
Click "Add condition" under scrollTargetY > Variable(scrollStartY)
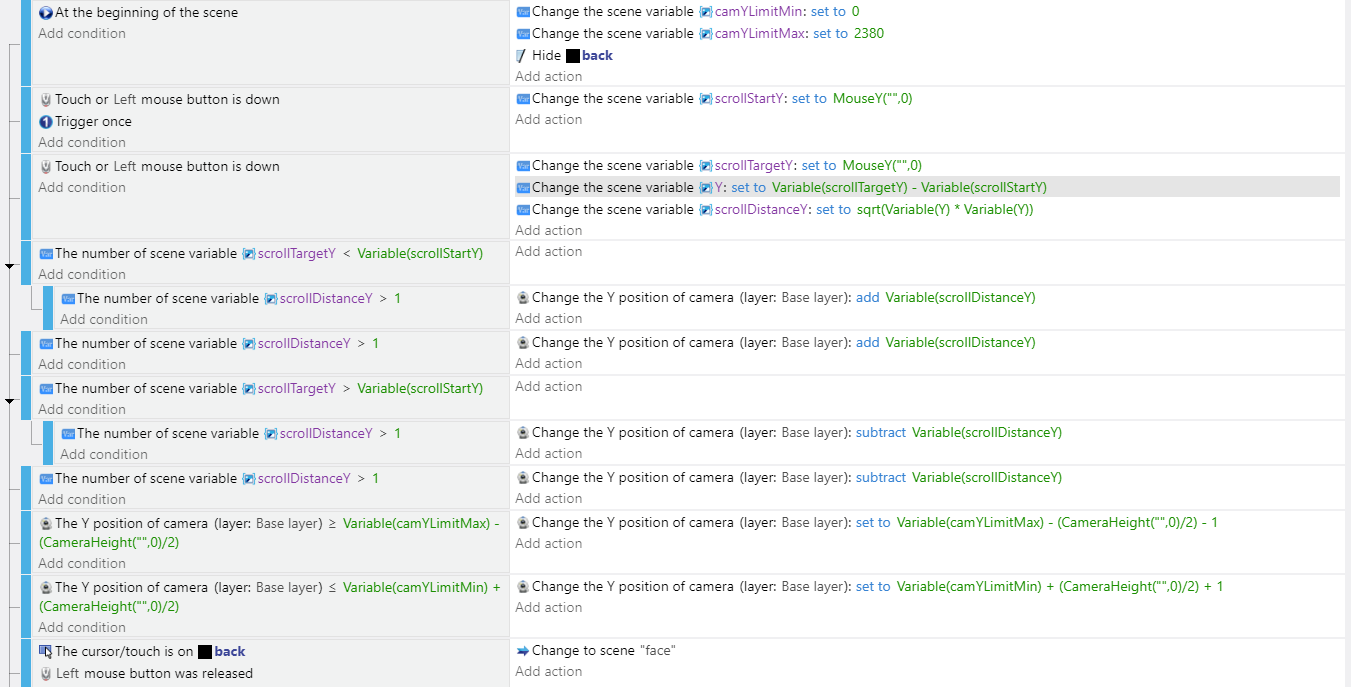82,409
